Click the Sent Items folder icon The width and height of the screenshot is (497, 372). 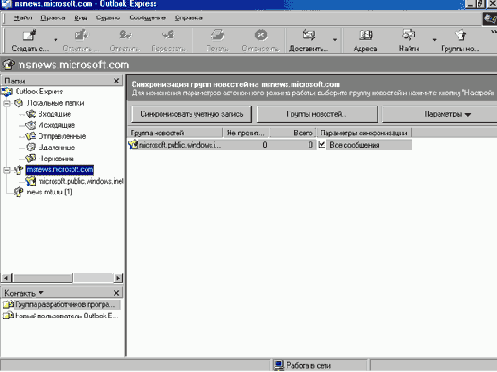pyautogui.click(x=31, y=136)
